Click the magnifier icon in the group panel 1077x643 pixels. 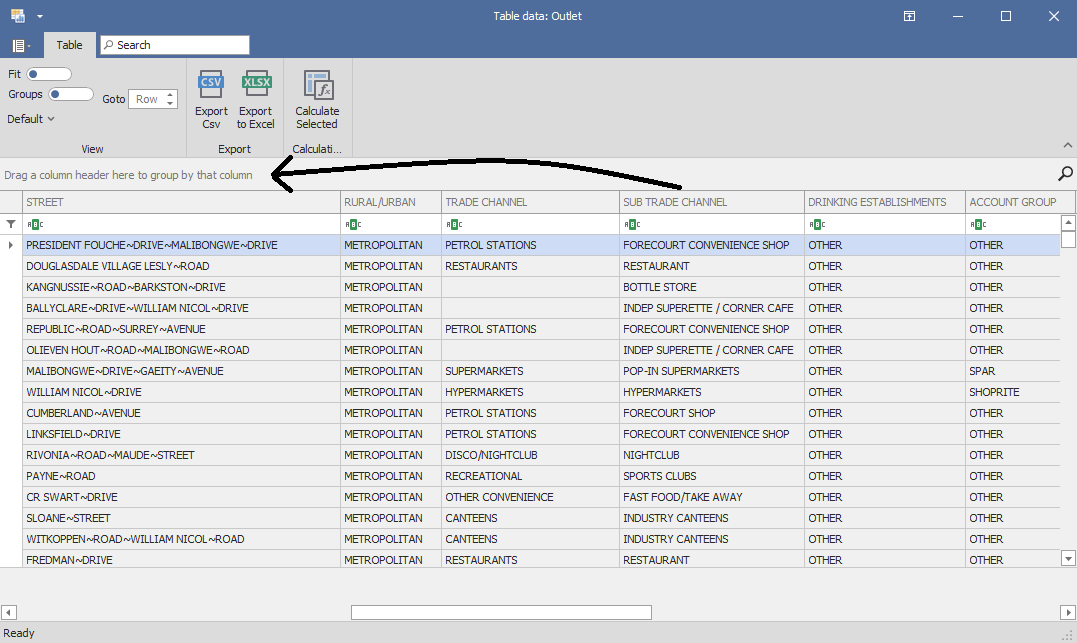[1065, 174]
